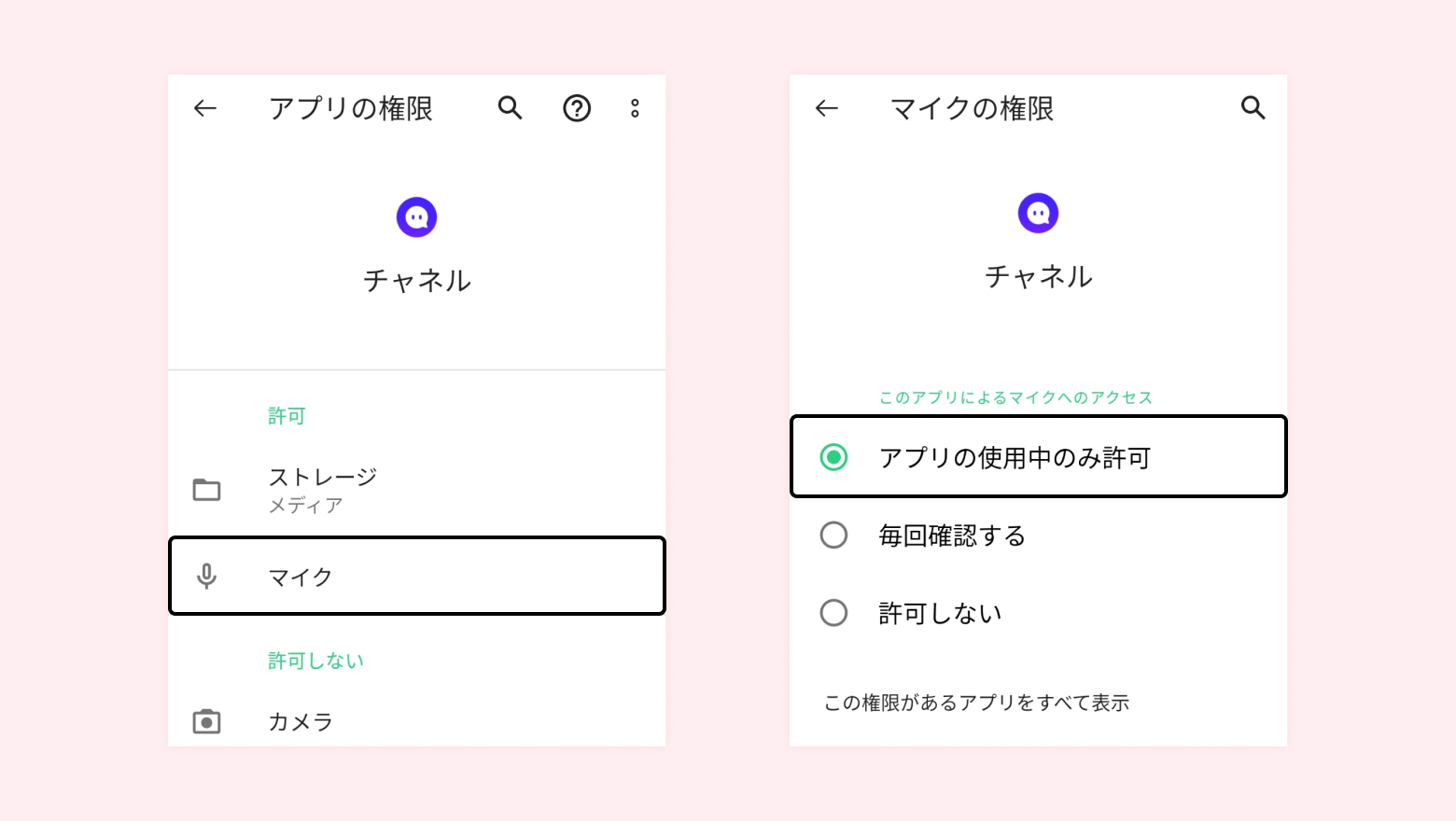Select the 許可しない radio button
Viewport: 1456px width, 821px height.
point(833,613)
